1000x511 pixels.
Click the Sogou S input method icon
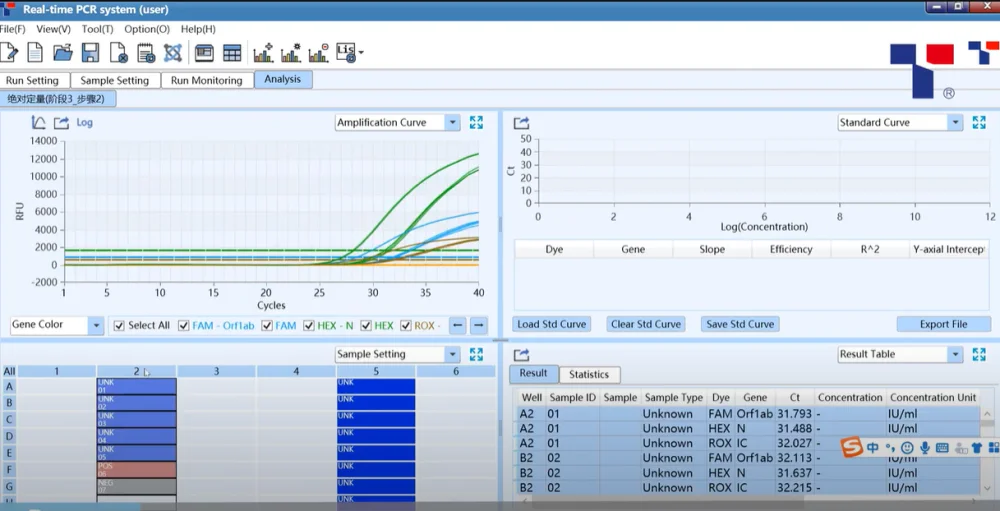click(x=851, y=448)
